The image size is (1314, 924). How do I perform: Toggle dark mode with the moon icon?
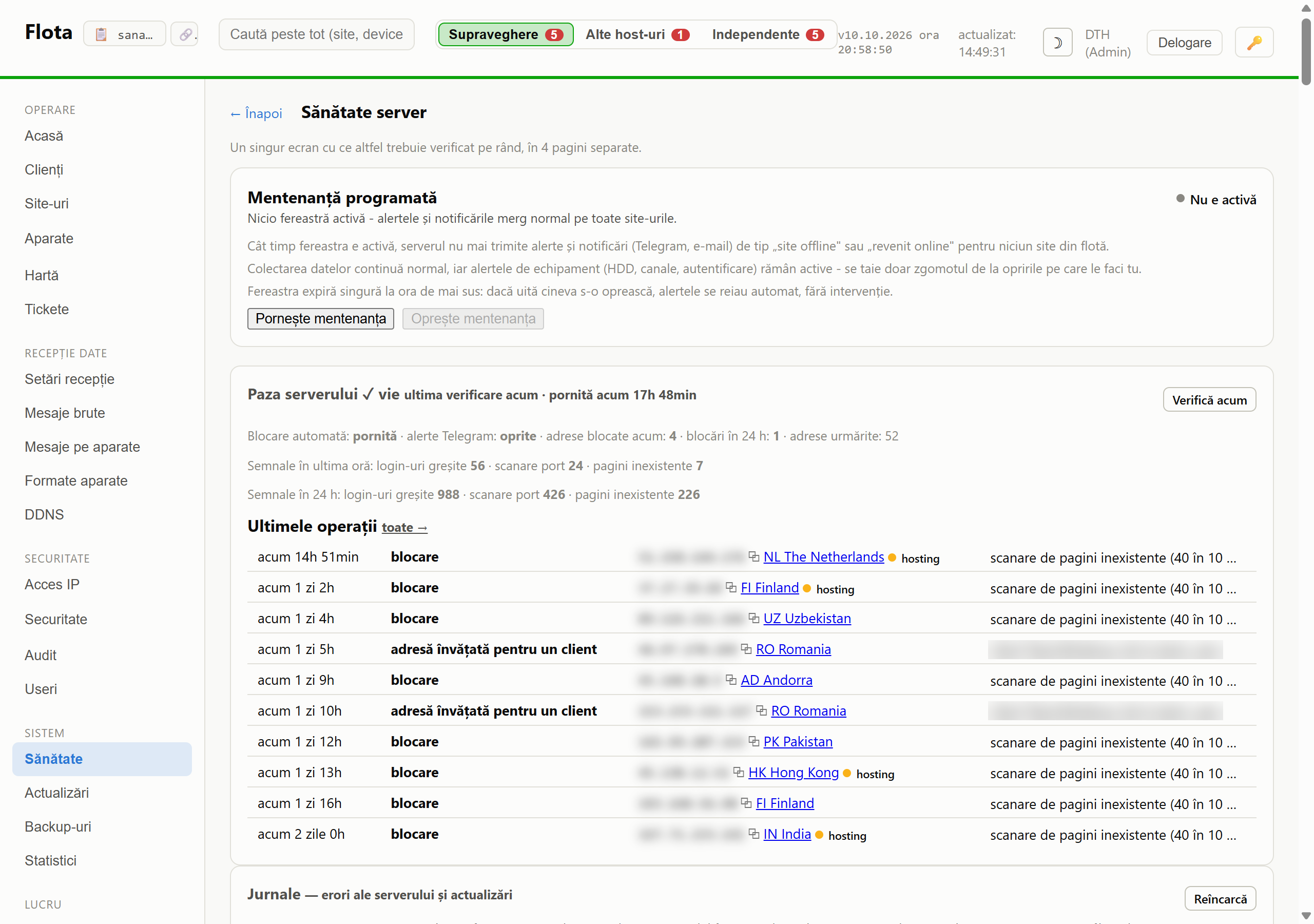(x=1057, y=43)
